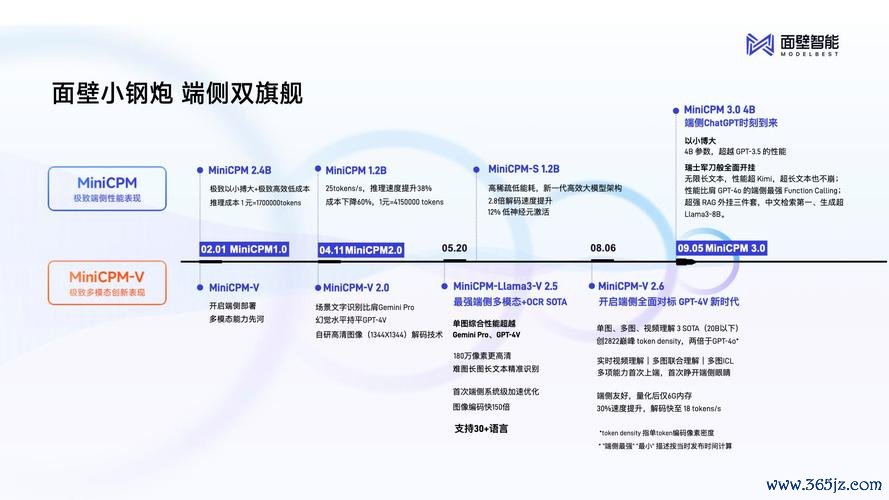Click the 05.20 timeline date
The height and width of the screenshot is (500, 889).
[455, 248]
